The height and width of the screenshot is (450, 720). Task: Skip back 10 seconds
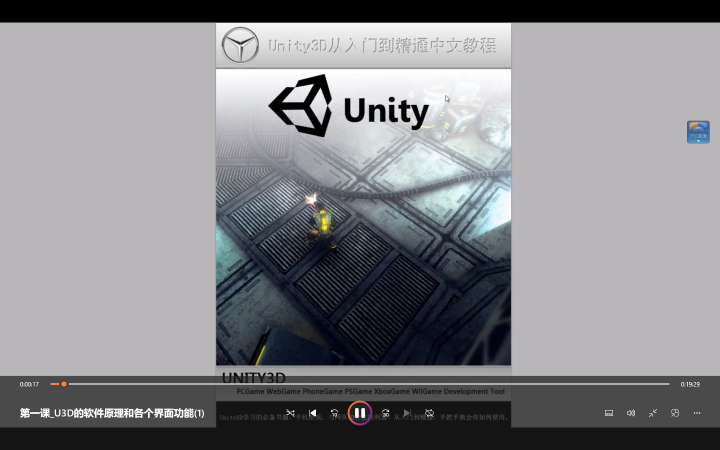[335, 413]
